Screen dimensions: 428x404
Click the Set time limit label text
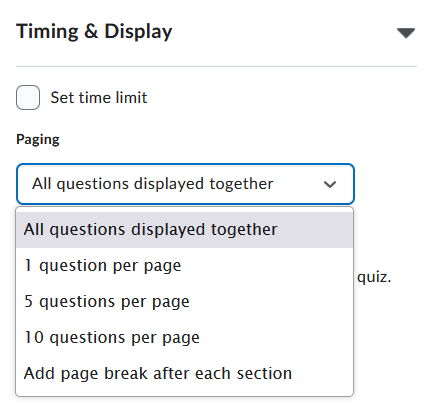click(99, 98)
